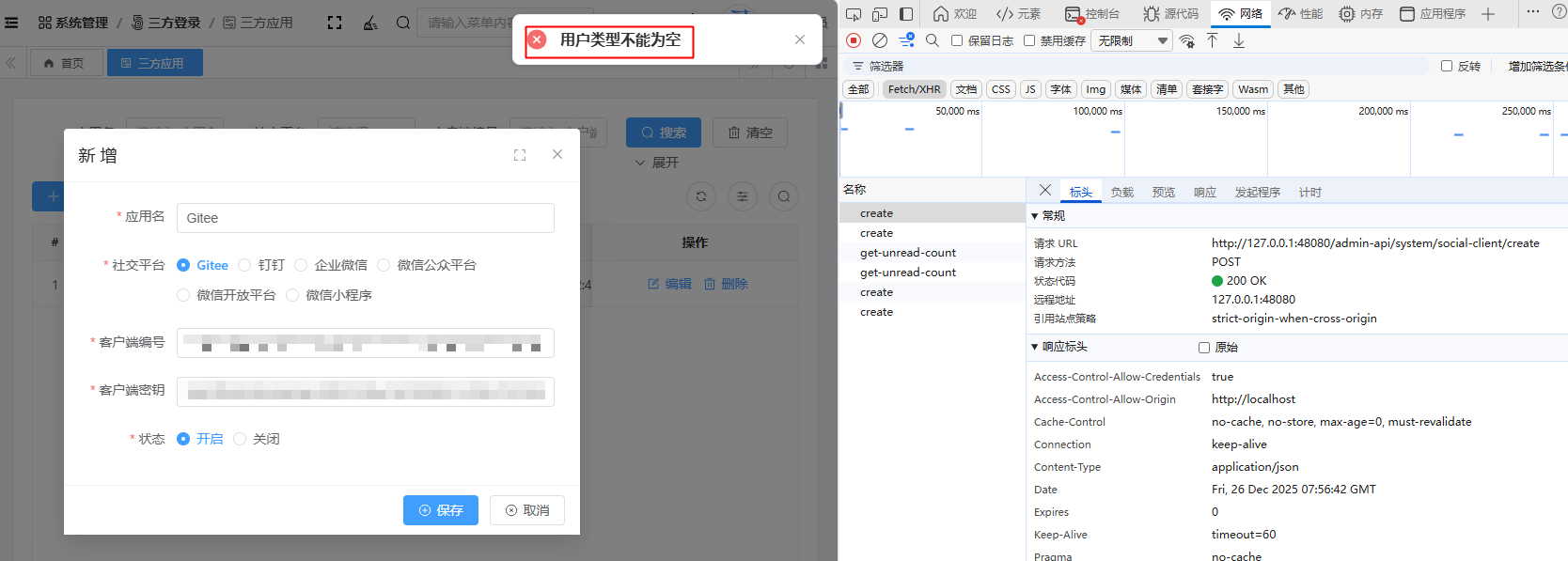Select the 钉钉 social platform radio

point(245,265)
